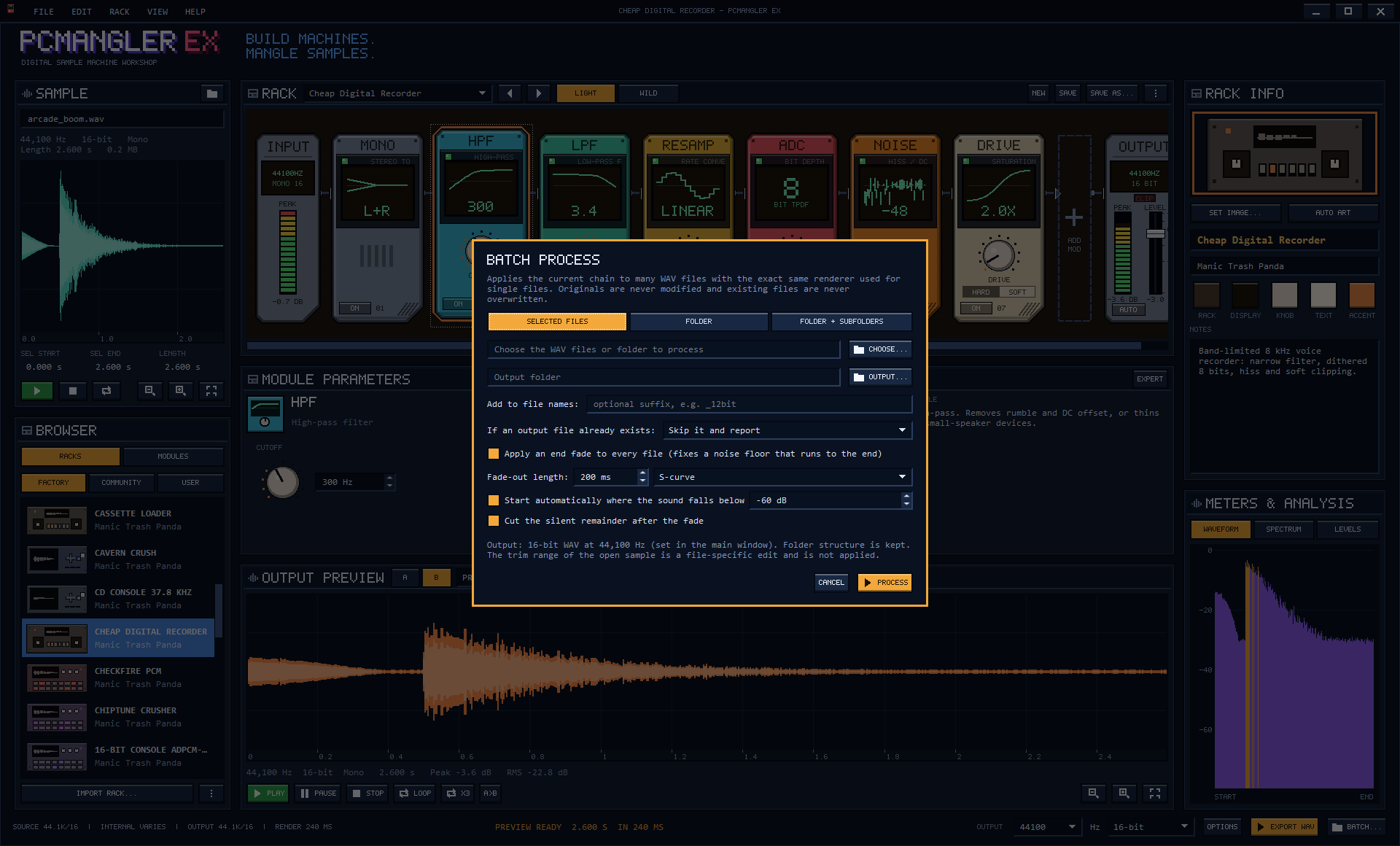Select Cavern Crush rack in browser

point(119,559)
